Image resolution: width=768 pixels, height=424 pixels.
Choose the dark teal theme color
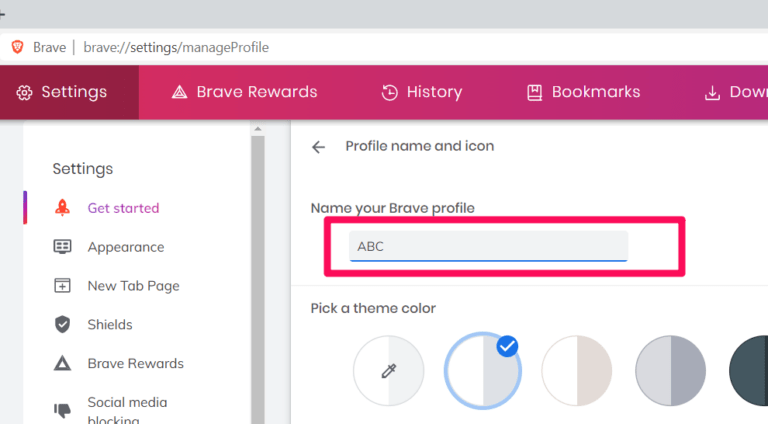pyautogui.click(x=749, y=371)
